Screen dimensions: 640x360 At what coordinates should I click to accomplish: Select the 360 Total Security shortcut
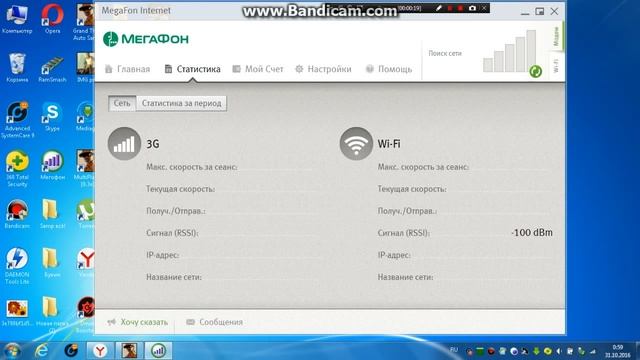[17, 169]
